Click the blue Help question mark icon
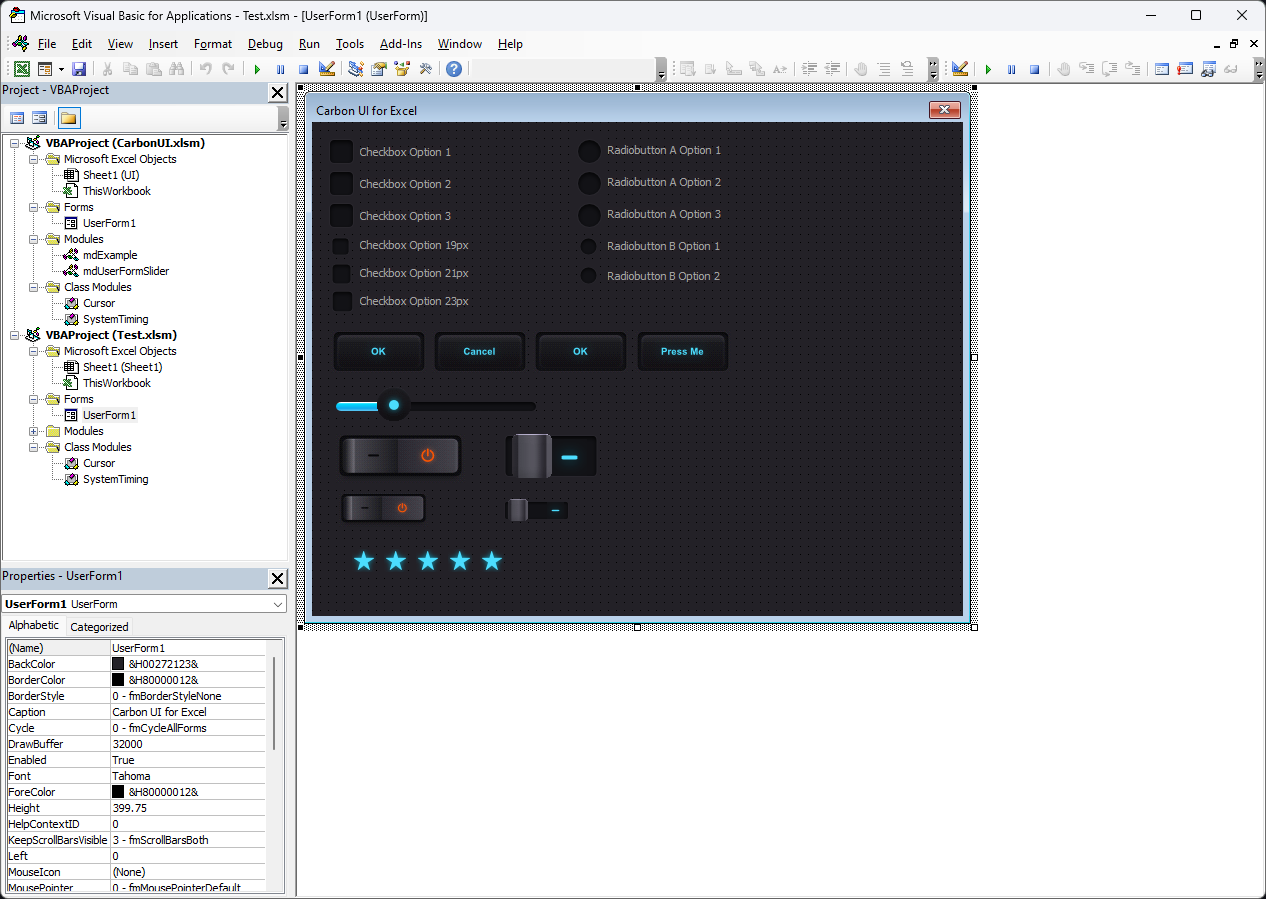 (x=454, y=69)
